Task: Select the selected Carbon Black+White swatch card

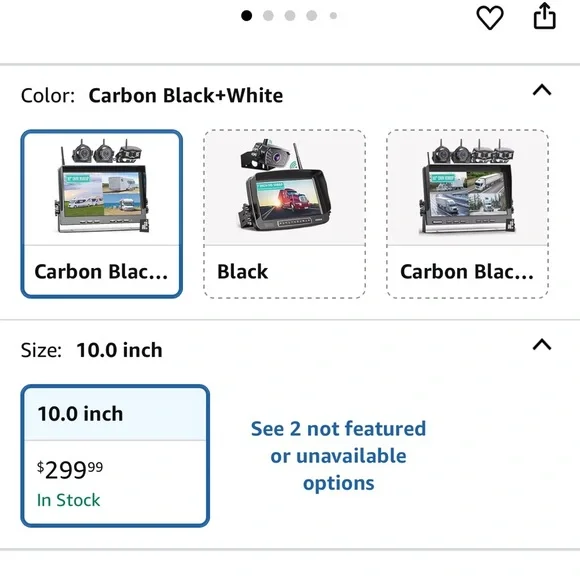Action: point(102,214)
